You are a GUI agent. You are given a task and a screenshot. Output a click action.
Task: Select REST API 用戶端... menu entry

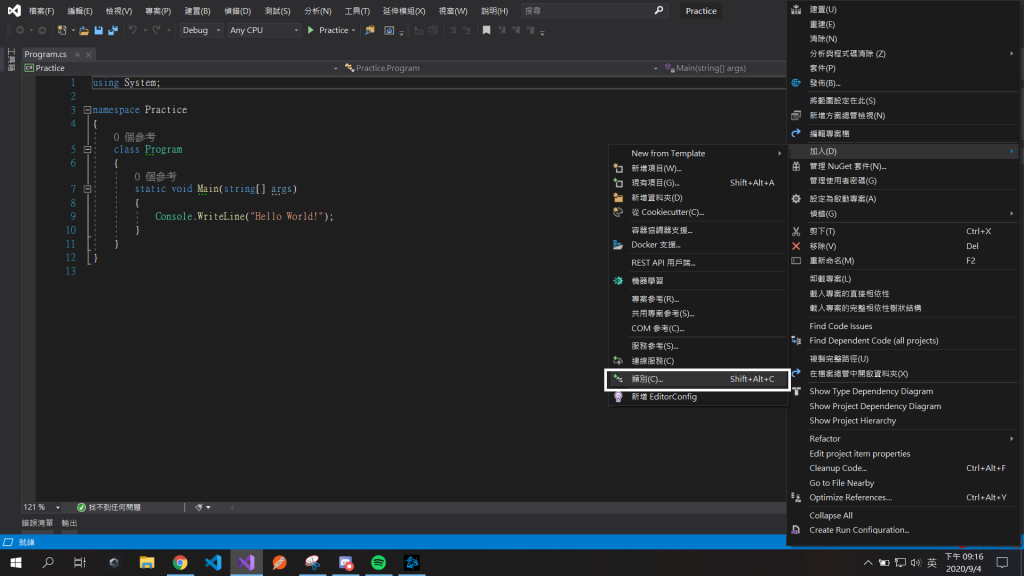click(x=697, y=263)
